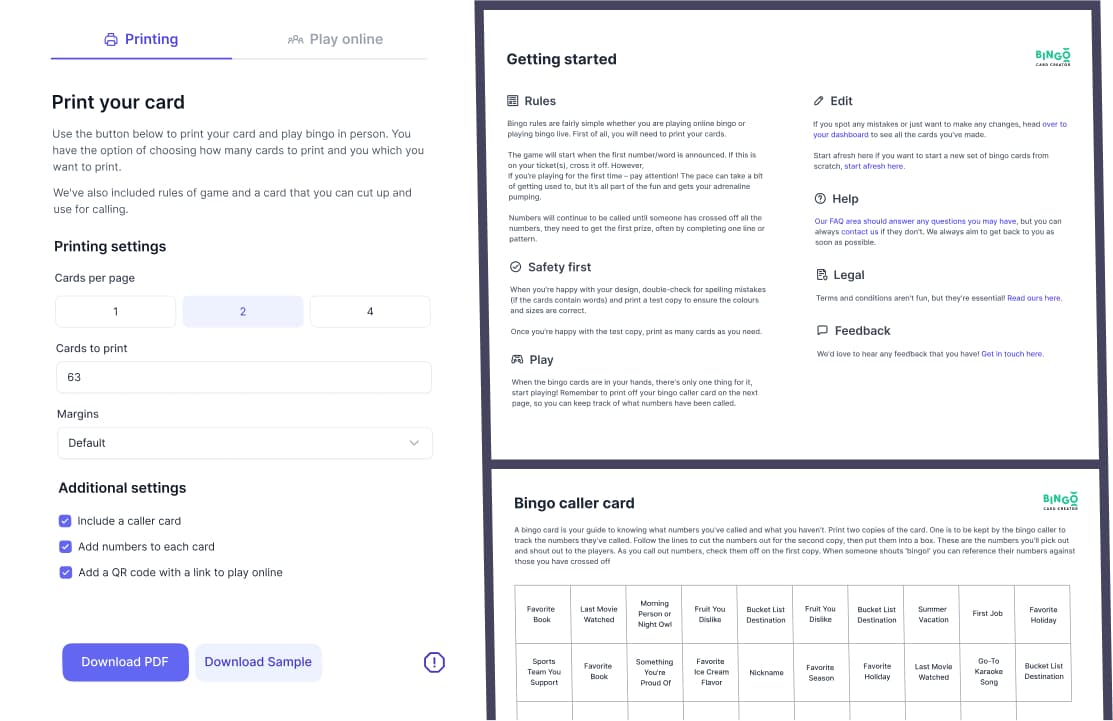This screenshot has width=1113, height=721.
Task: Disable QR code link checkbox
Action: [65, 573]
